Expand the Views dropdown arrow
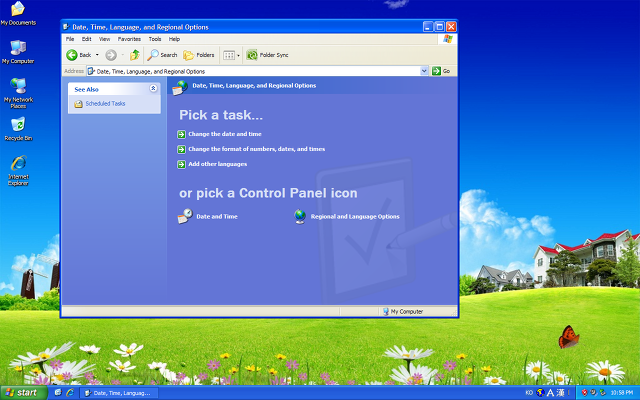 238,55
